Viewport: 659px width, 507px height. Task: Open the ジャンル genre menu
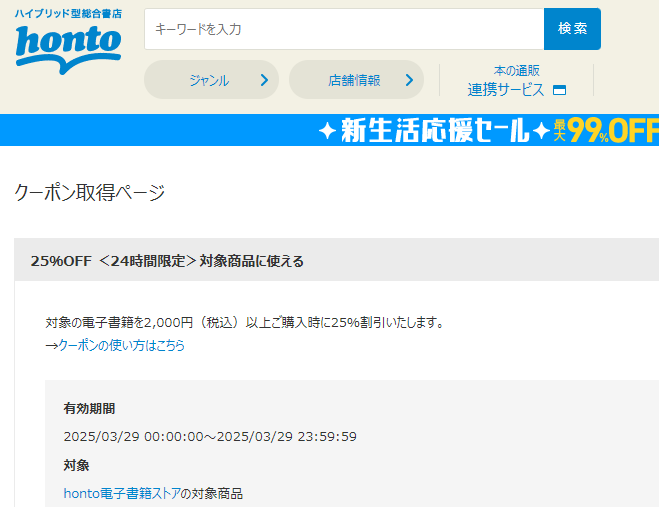click(x=211, y=80)
